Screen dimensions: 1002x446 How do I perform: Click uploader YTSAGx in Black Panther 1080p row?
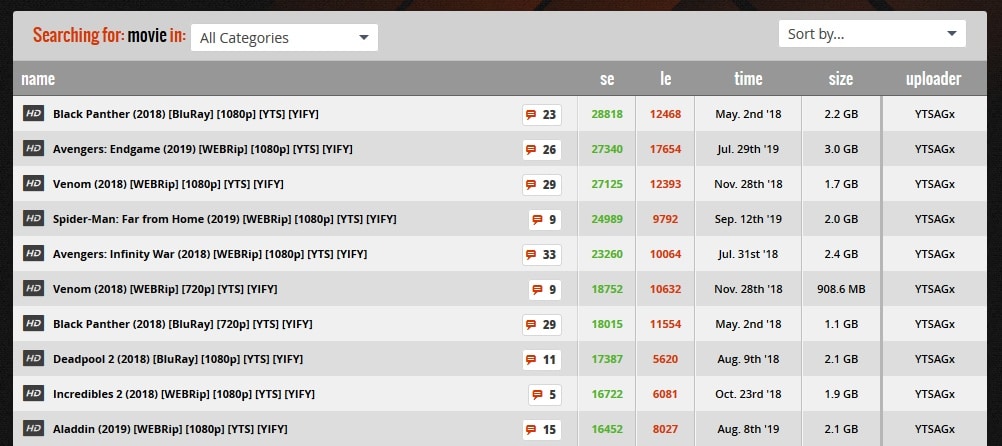tap(934, 114)
